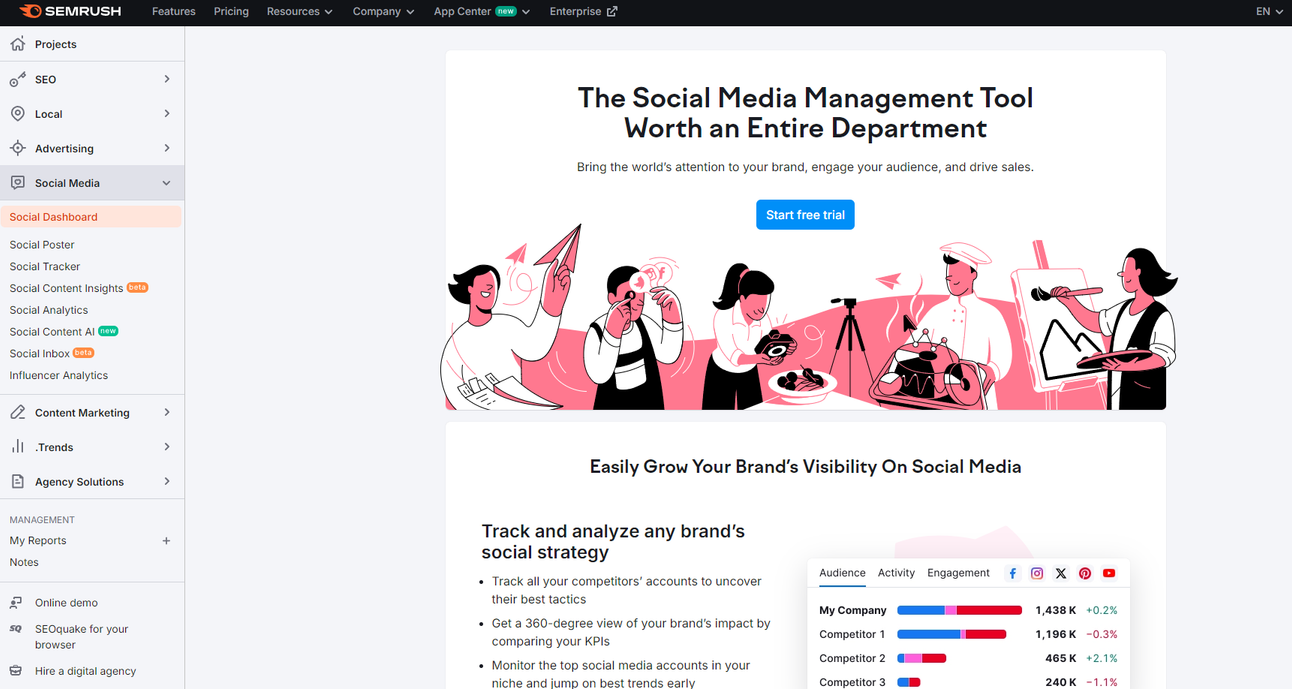Click the plus next to My Reports
The image size is (1292, 689).
click(165, 540)
